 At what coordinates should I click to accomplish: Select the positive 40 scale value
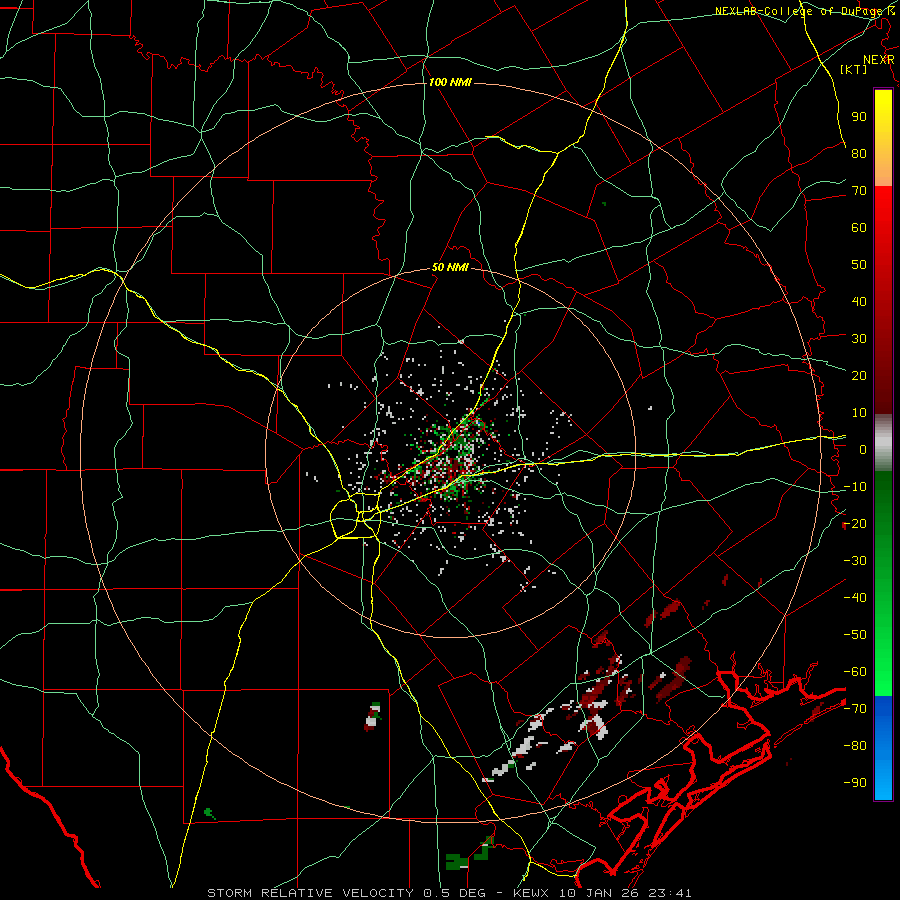859,301
